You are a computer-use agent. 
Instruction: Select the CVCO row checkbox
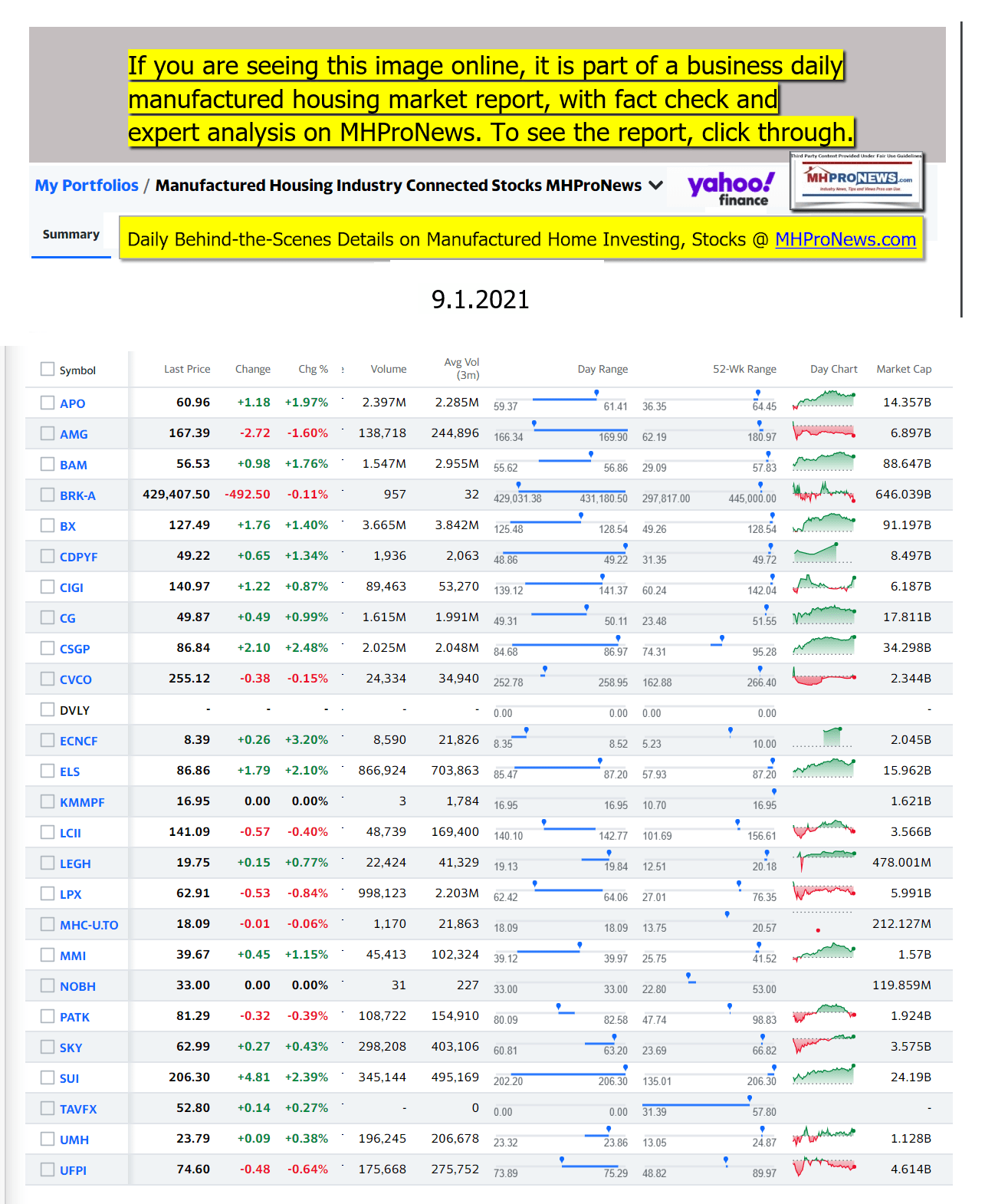(48, 679)
